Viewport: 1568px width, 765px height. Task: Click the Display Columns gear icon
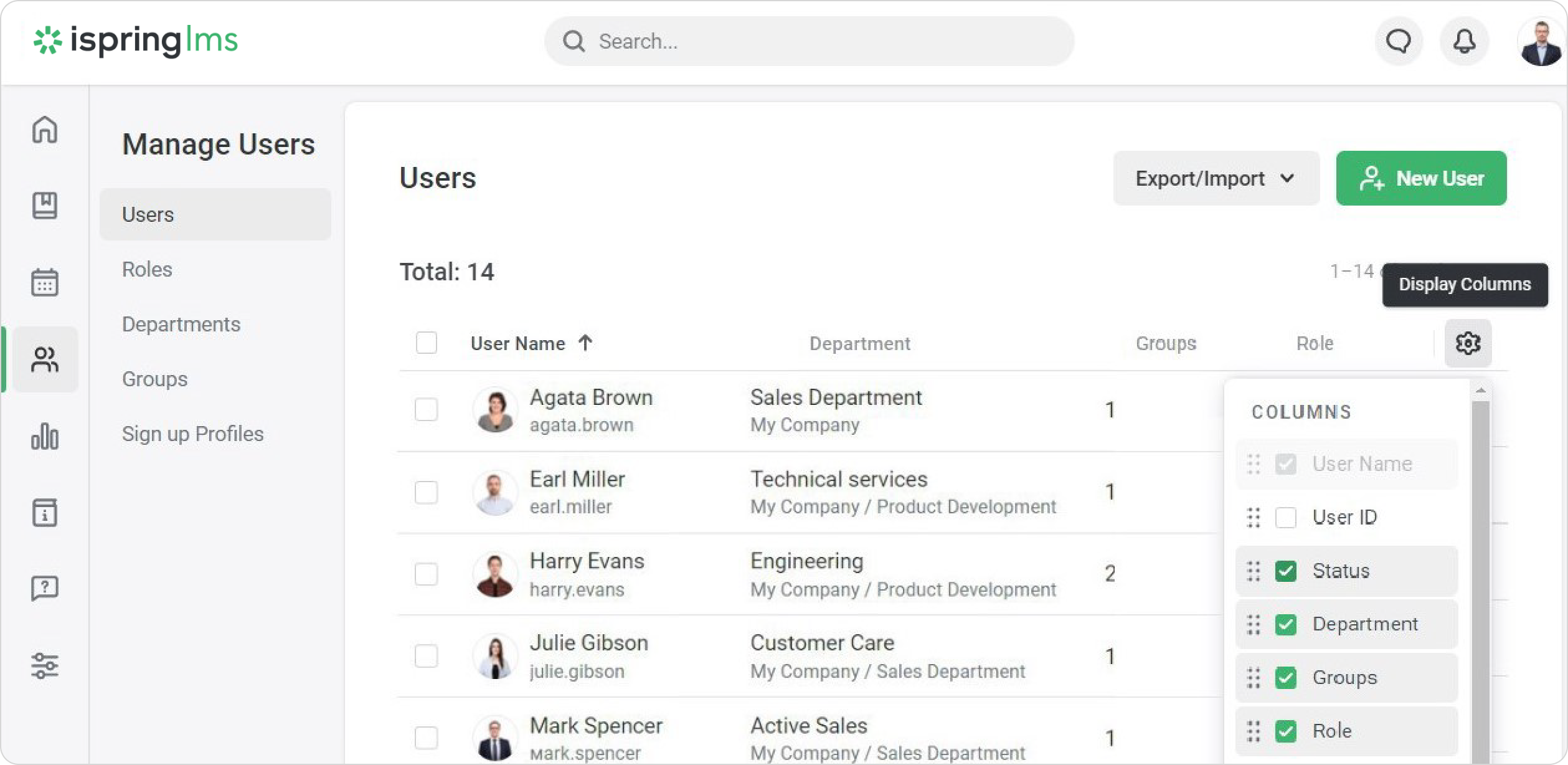tap(1468, 343)
